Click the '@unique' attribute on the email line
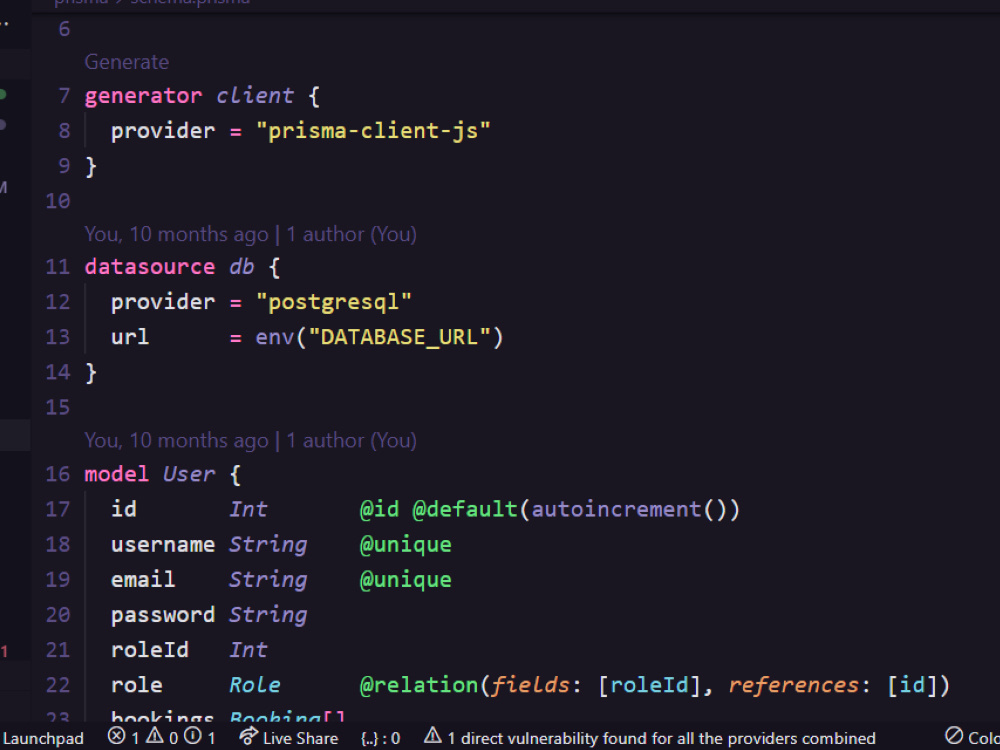Image resolution: width=1000 pixels, height=750 pixels. [406, 580]
